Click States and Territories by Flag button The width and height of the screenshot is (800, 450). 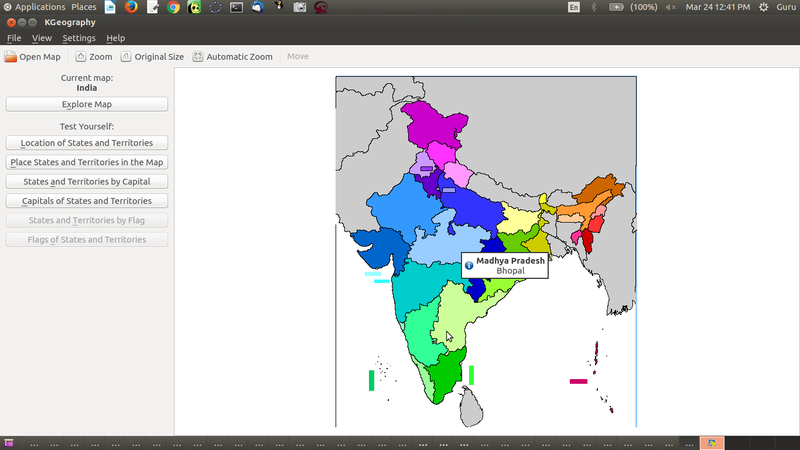click(87, 220)
